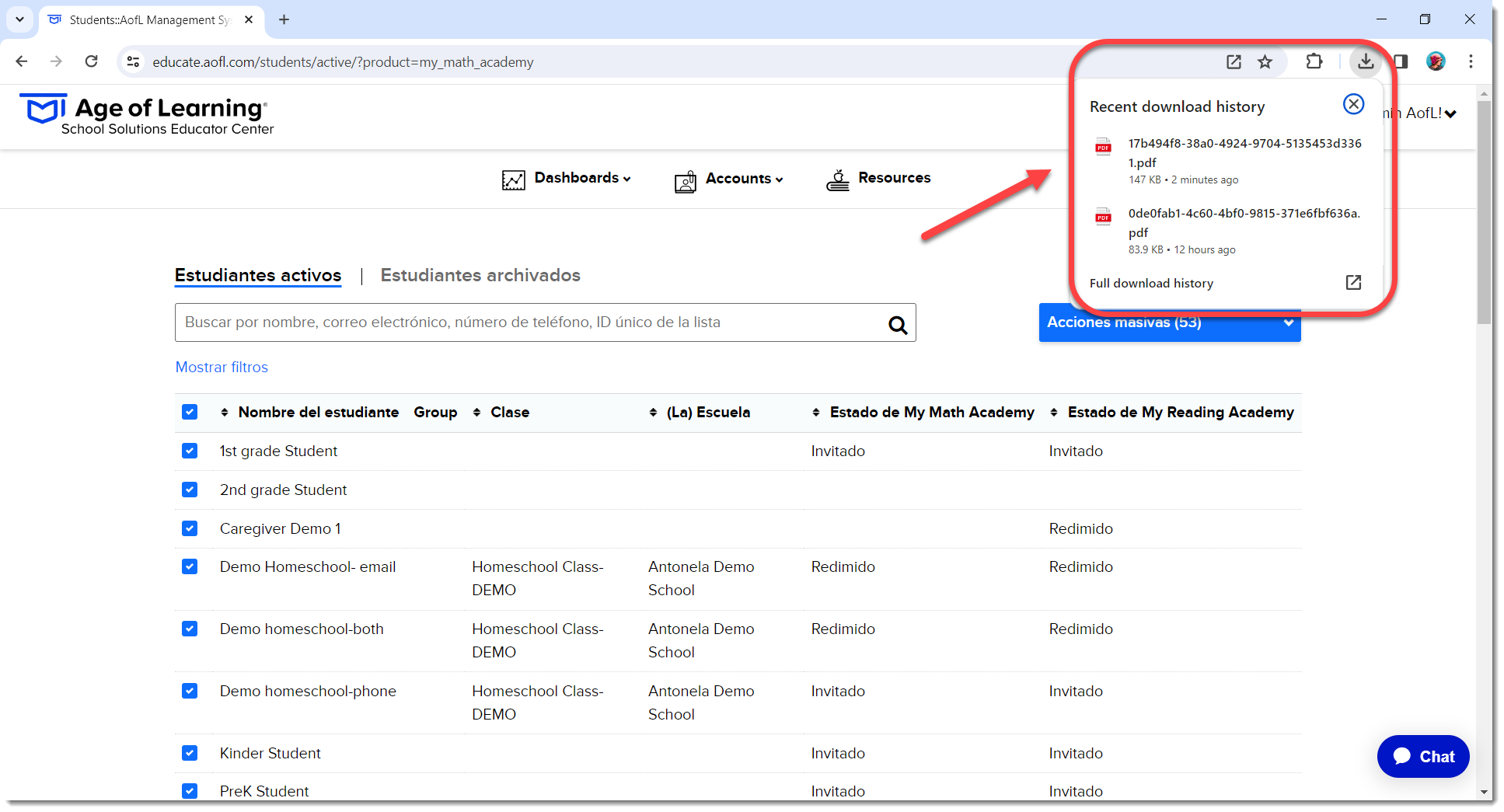Viewport: 1504px width, 812px height.
Task: Uncheck PreK Student checkbox
Action: [x=190, y=791]
